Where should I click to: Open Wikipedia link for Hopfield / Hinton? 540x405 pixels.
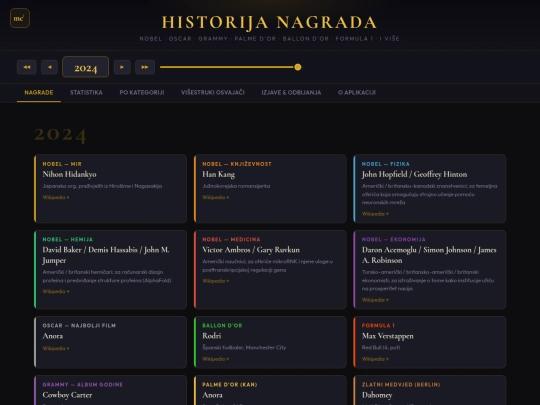[x=375, y=214]
